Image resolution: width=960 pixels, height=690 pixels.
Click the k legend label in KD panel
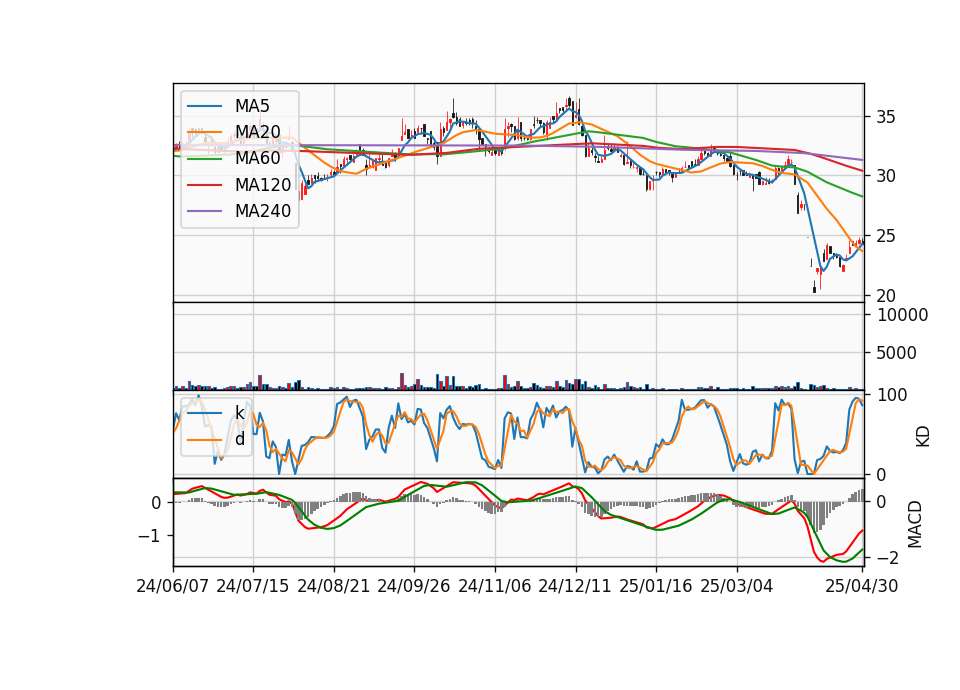tap(239, 413)
